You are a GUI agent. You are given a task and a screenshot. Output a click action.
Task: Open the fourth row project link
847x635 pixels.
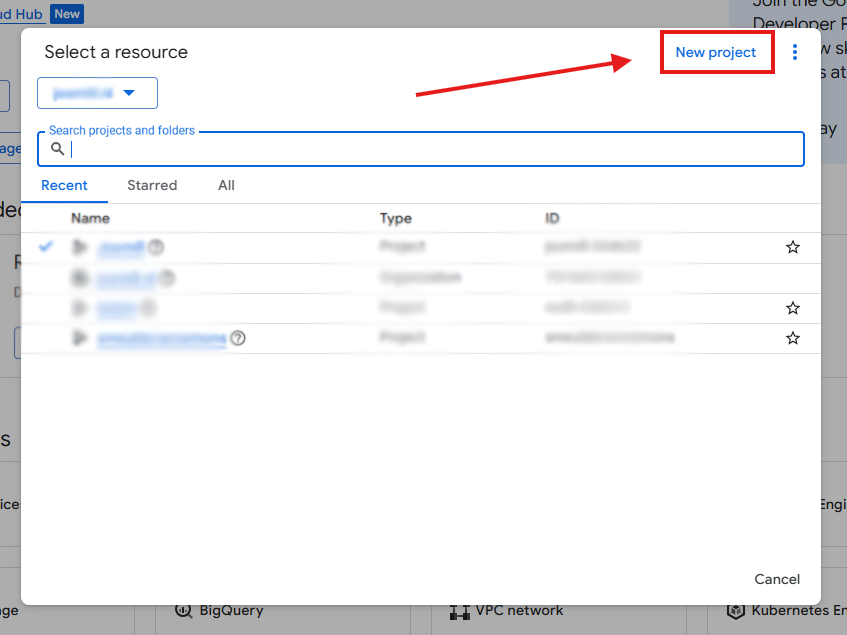[162, 339]
